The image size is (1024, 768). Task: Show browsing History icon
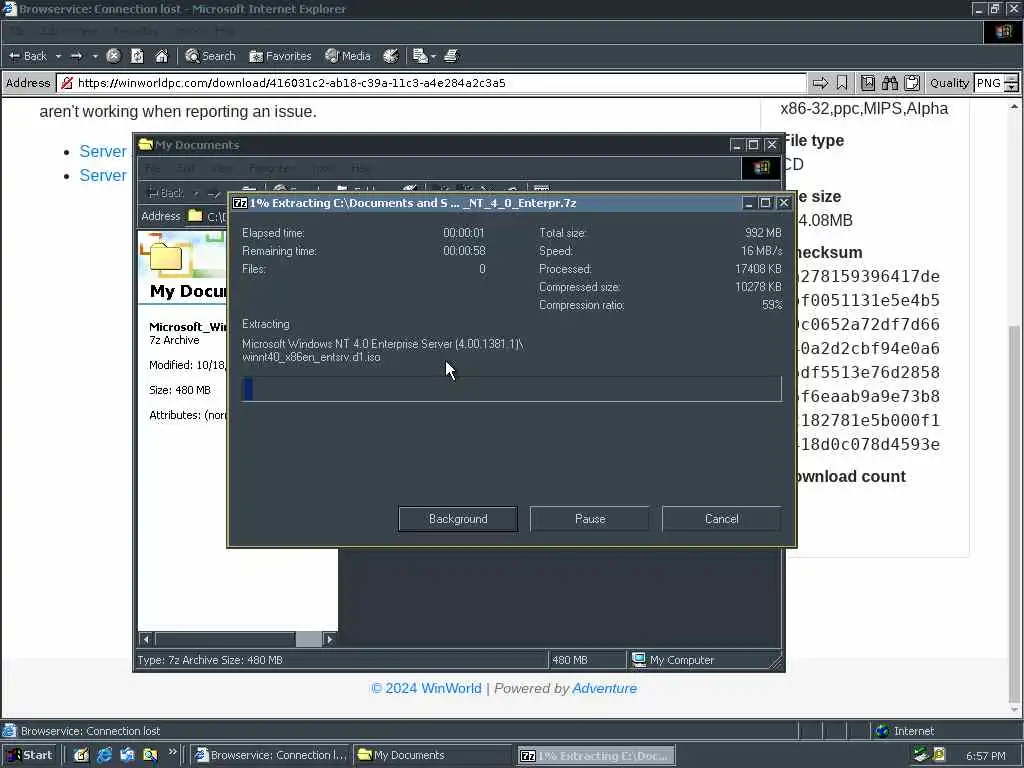(391, 56)
